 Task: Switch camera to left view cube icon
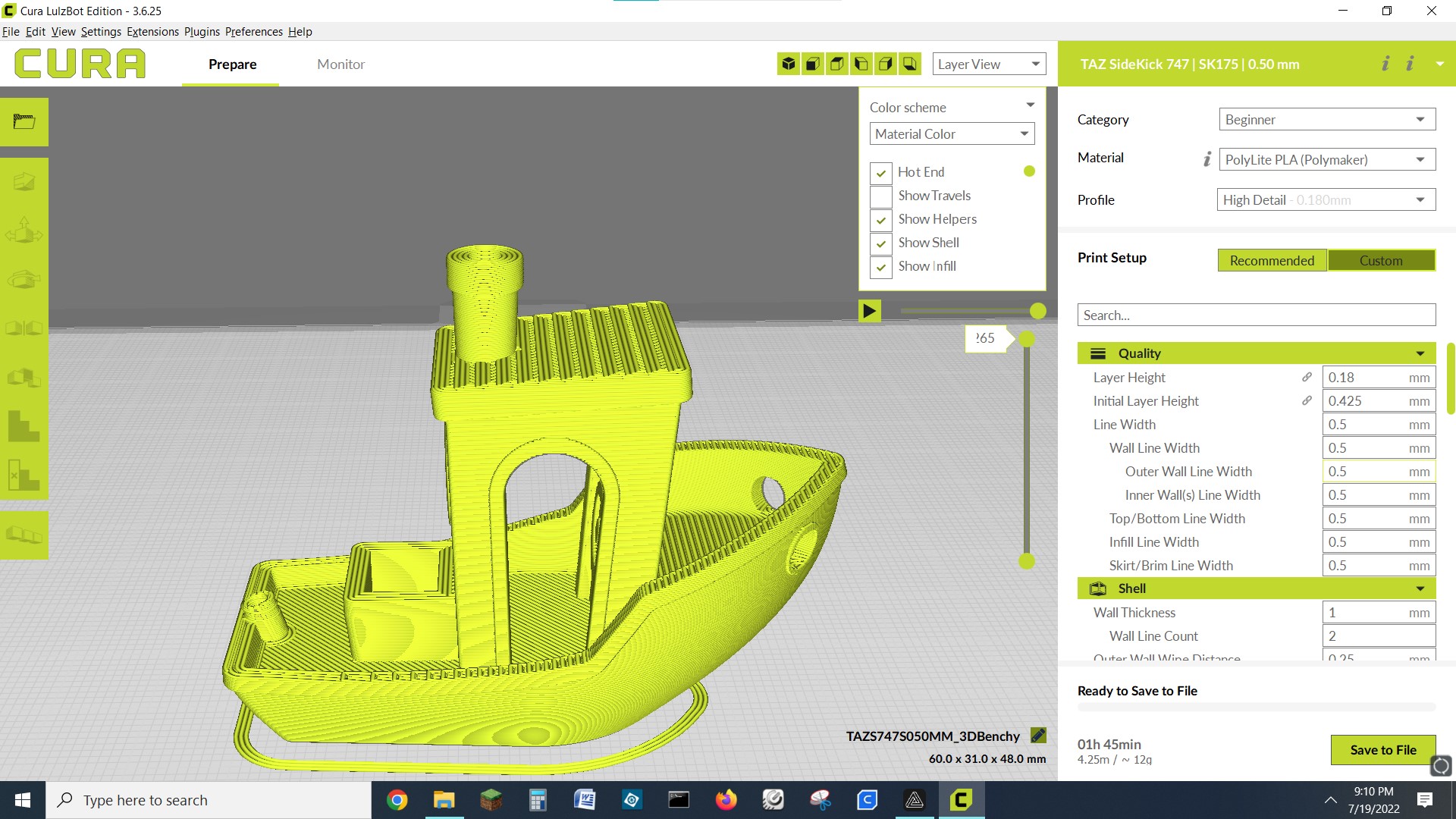click(861, 64)
